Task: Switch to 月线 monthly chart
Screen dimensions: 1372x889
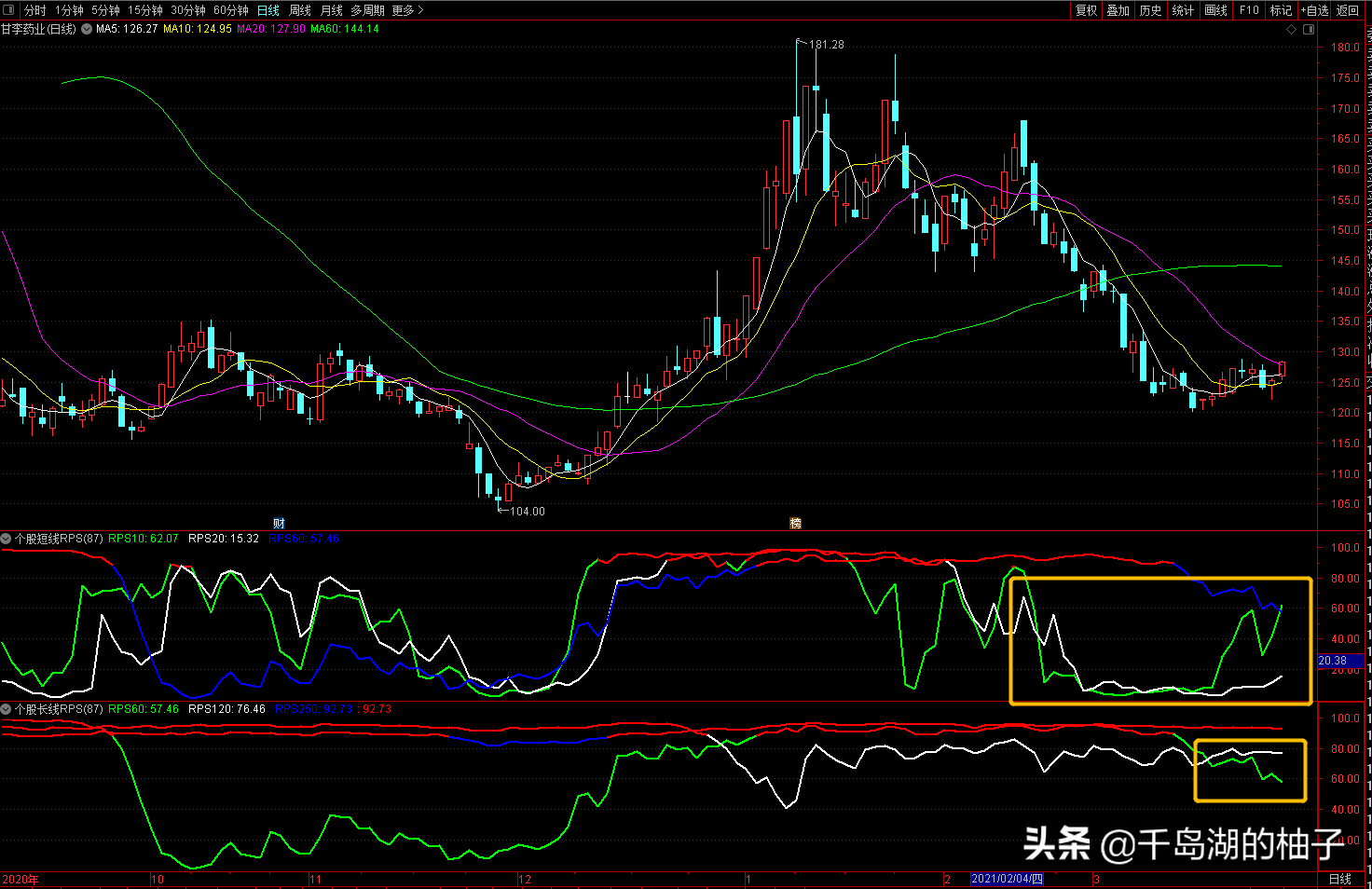Action: click(x=332, y=10)
